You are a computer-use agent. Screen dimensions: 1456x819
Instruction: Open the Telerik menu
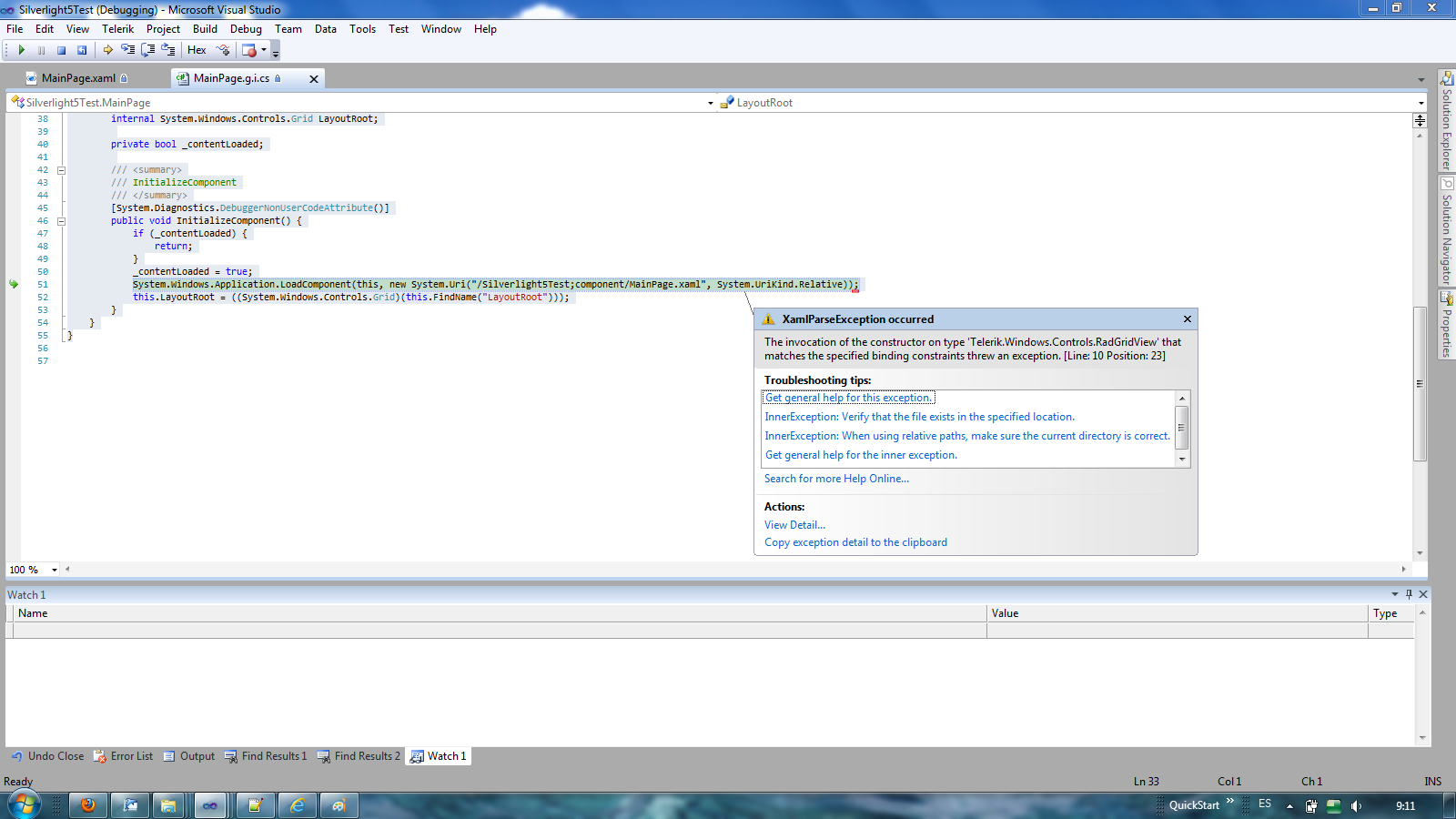pyautogui.click(x=117, y=29)
